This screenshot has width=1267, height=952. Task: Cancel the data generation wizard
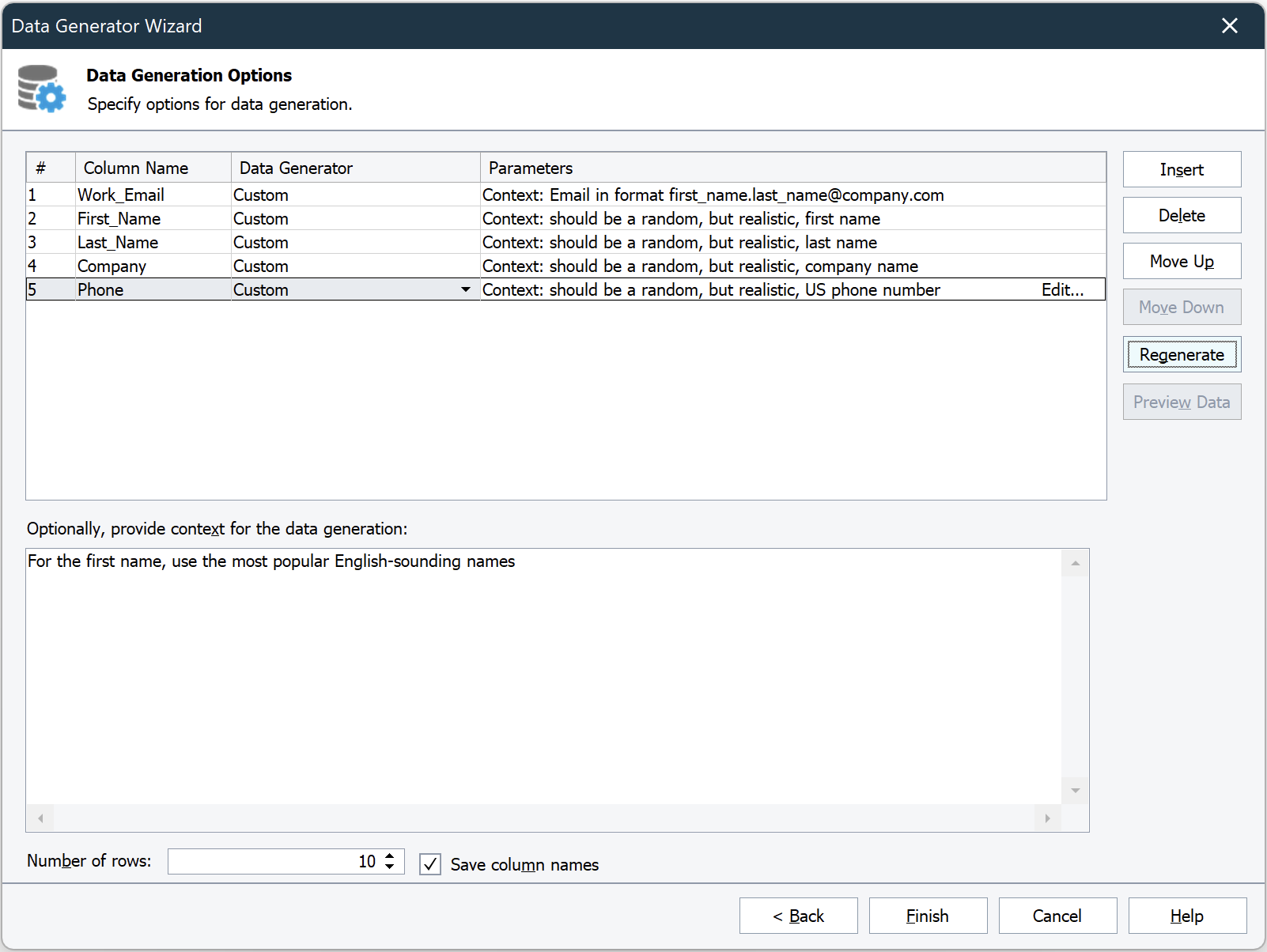coord(1057,916)
